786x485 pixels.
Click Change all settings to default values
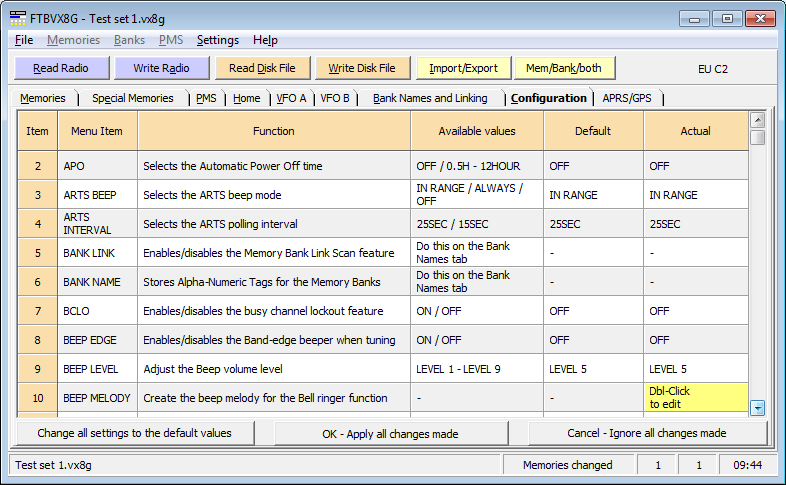tap(135, 433)
